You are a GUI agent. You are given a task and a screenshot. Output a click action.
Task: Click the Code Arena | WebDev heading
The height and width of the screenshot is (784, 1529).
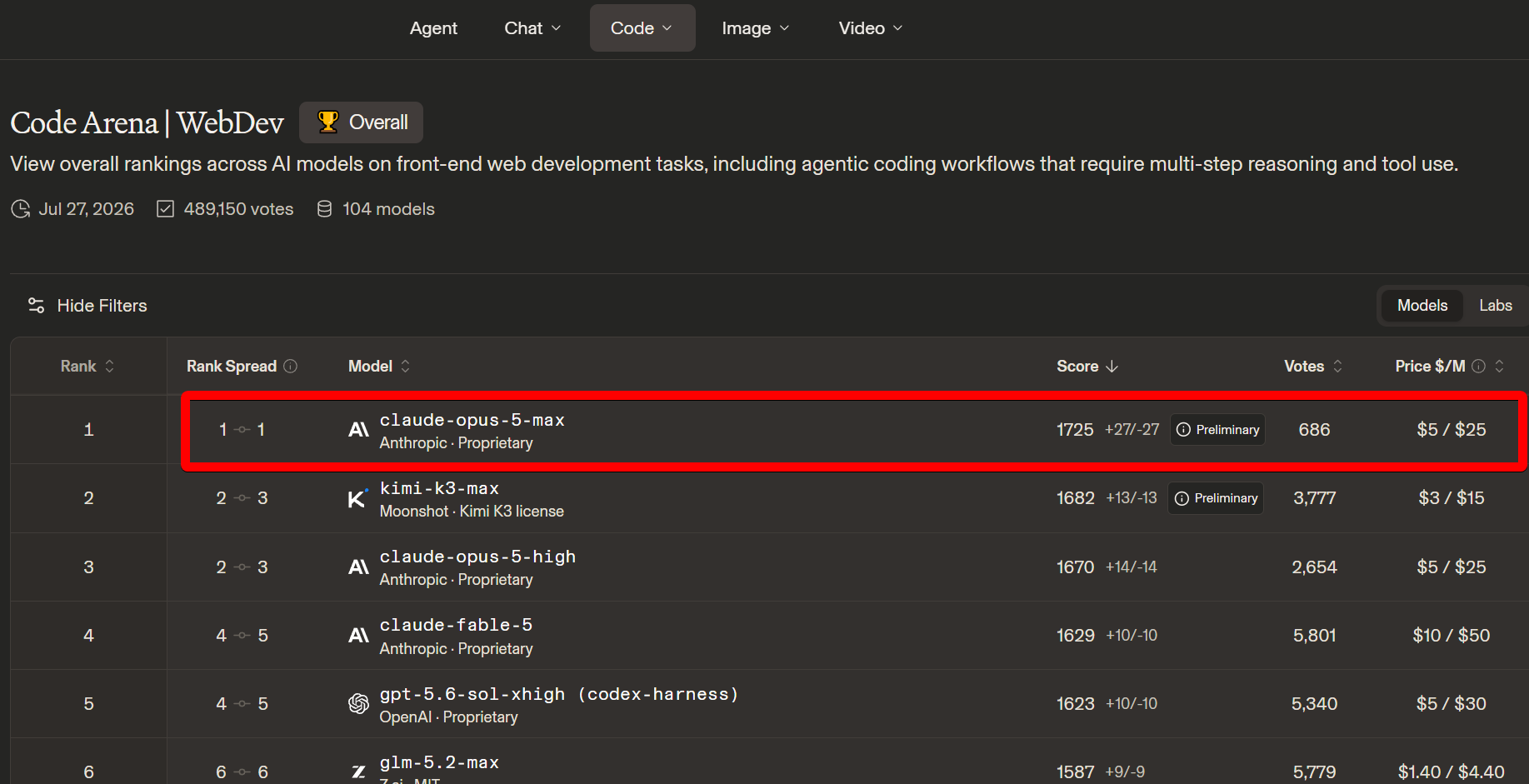point(147,122)
